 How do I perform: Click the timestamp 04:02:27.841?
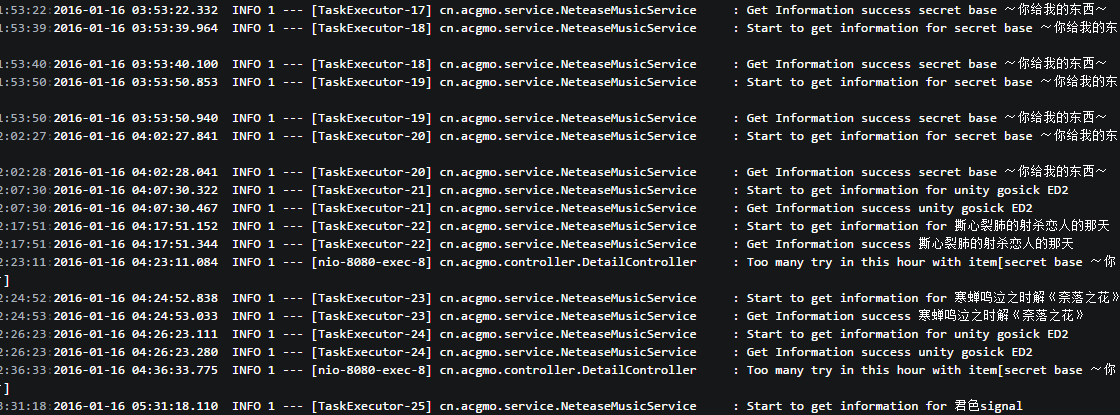click(135, 136)
